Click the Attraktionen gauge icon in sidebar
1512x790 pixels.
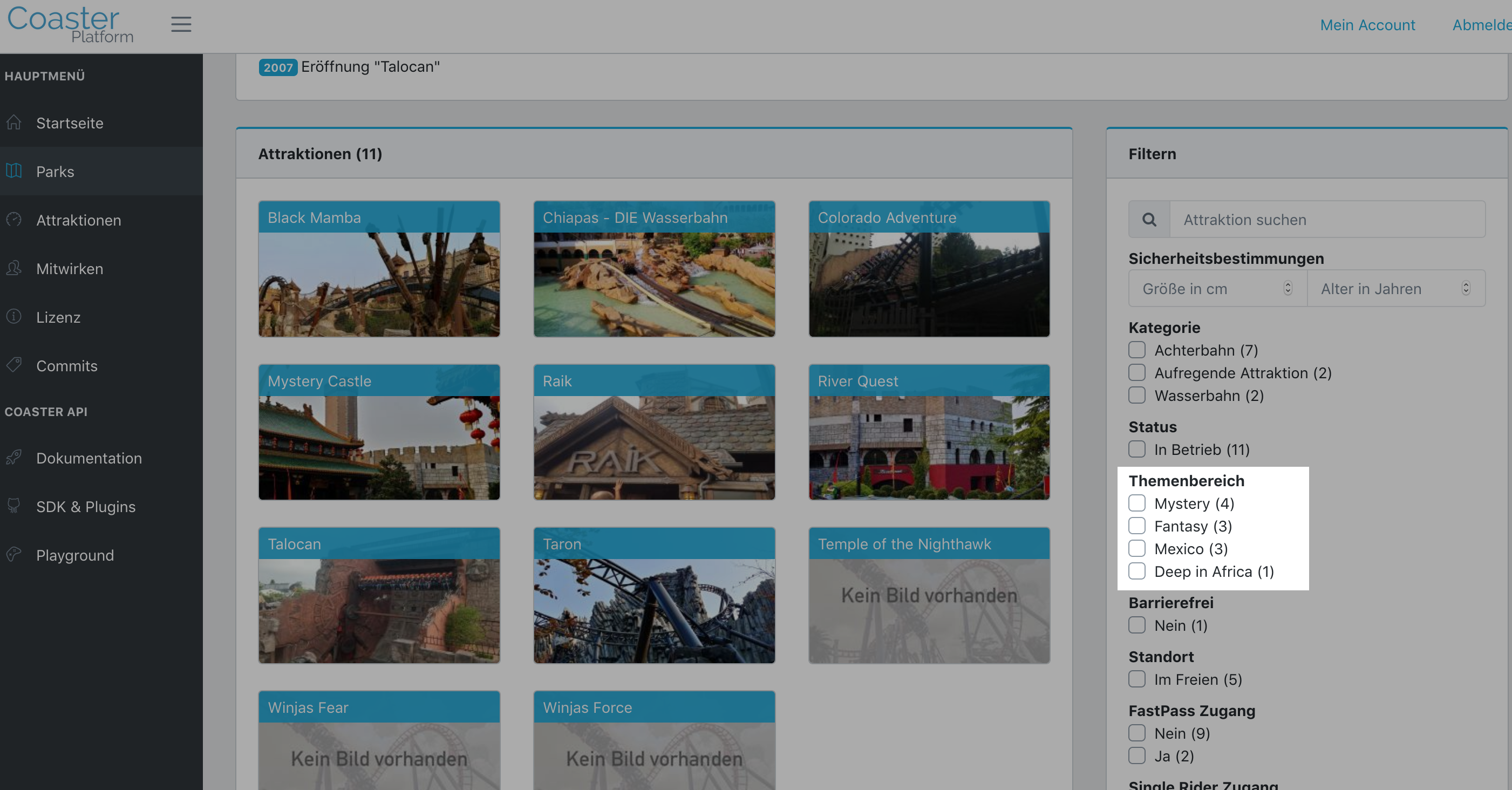click(14, 220)
